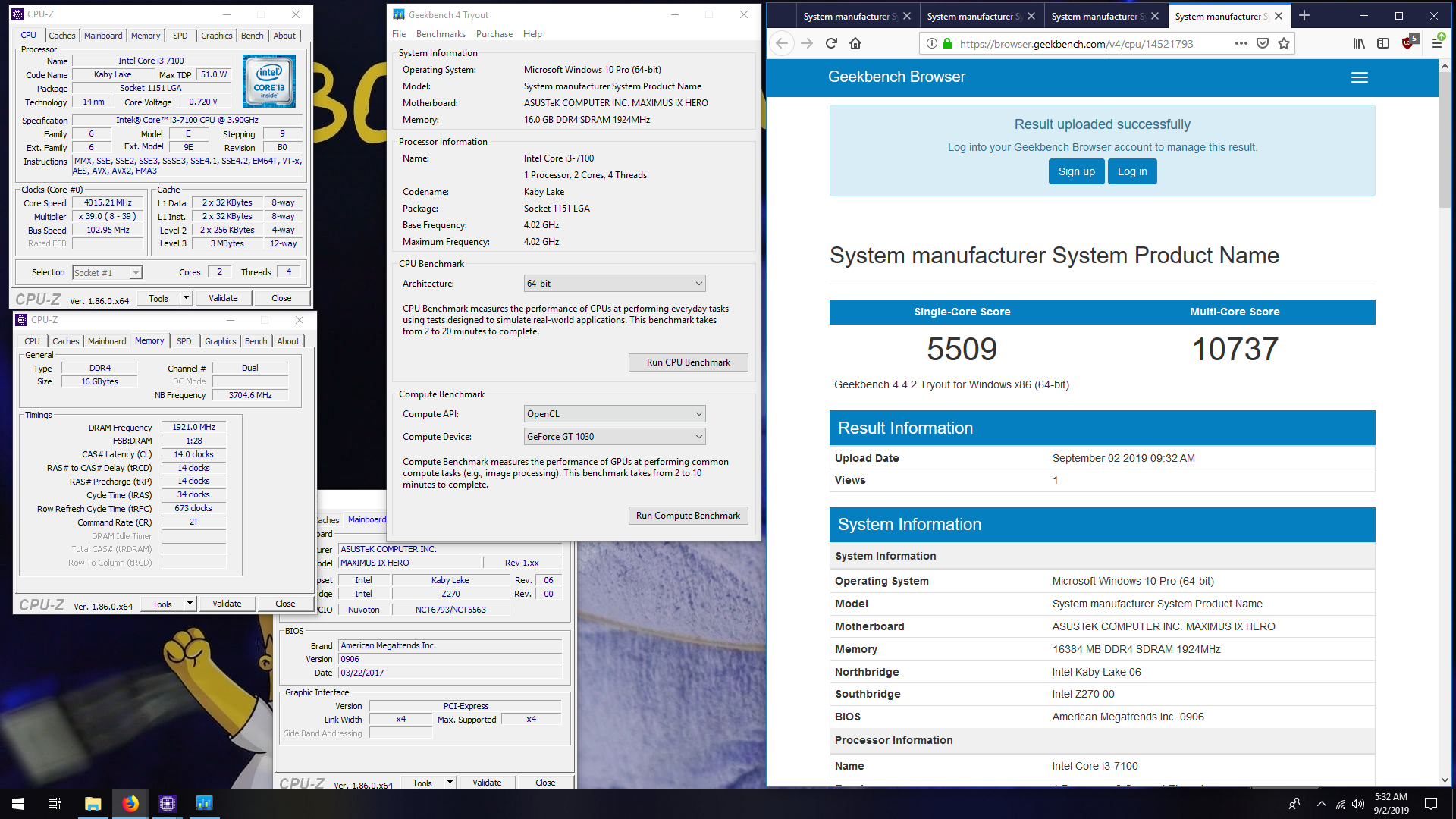Open Firefox Library icon
This screenshot has width=1456, height=819.
click(x=1359, y=43)
